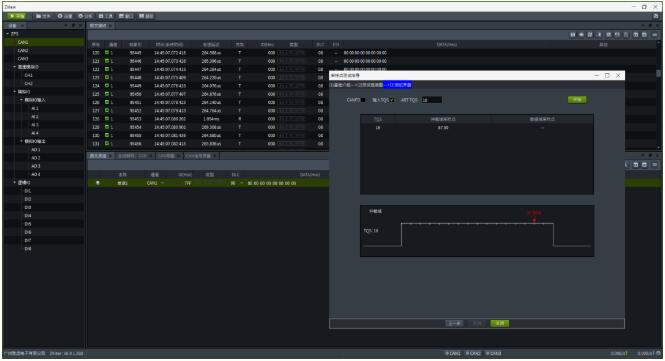Image resolution: width=665 pixels, height=361 pixels.
Task: Click the green button beside ABT TQS field
Action: point(577,100)
